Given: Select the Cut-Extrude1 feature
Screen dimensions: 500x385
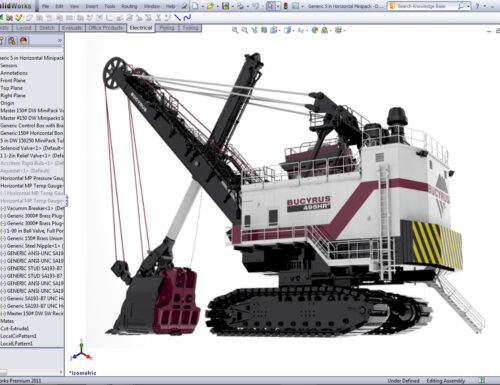Looking at the screenshot, I should click(15, 329).
